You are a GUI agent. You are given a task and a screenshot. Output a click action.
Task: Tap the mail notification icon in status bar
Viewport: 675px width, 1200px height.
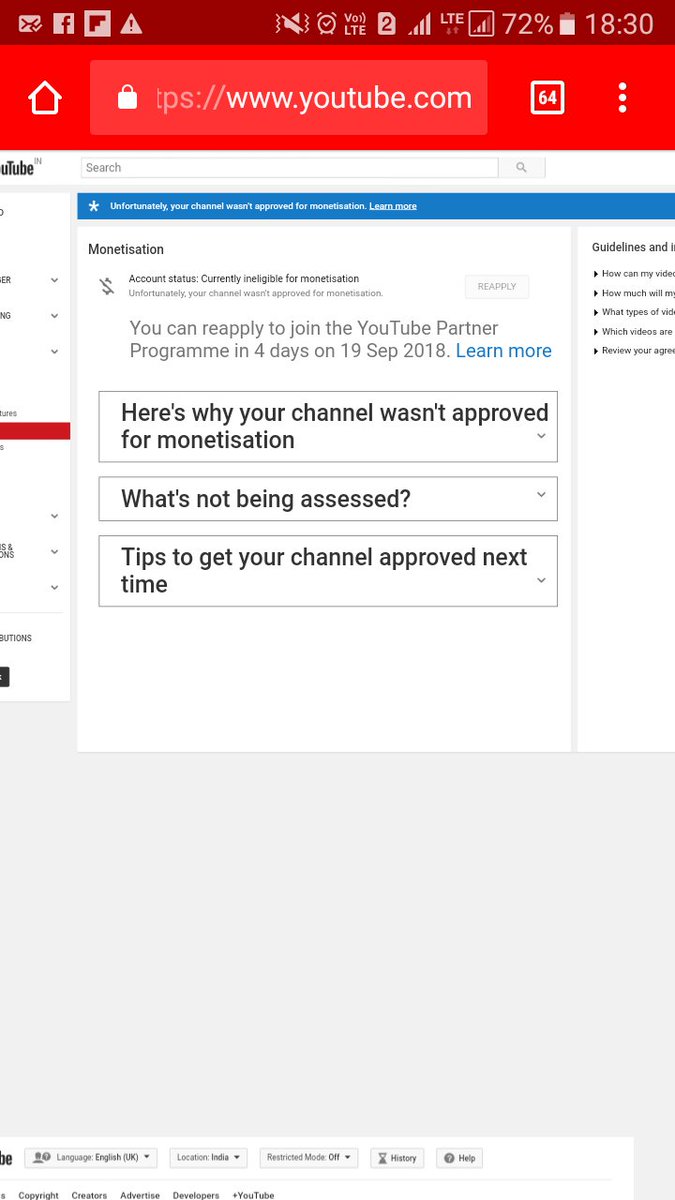[x=29, y=24]
